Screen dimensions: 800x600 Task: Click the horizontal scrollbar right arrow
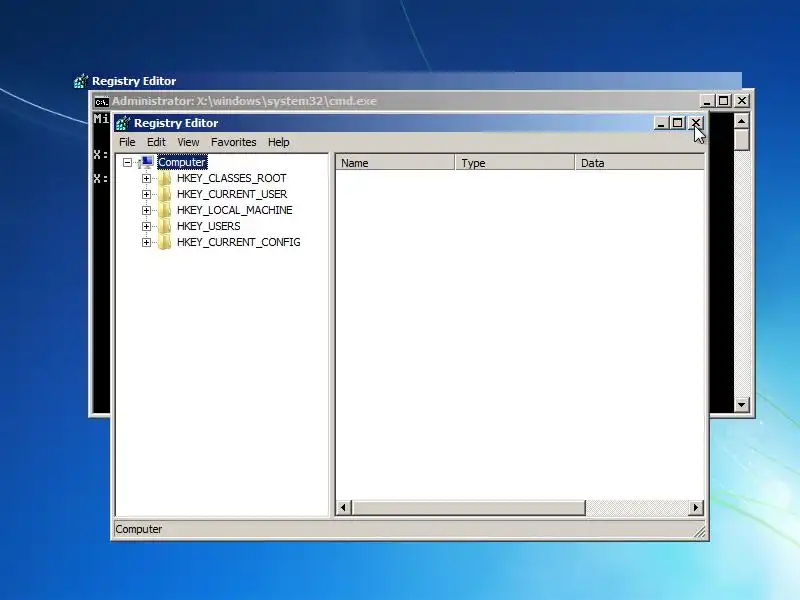click(x=696, y=508)
